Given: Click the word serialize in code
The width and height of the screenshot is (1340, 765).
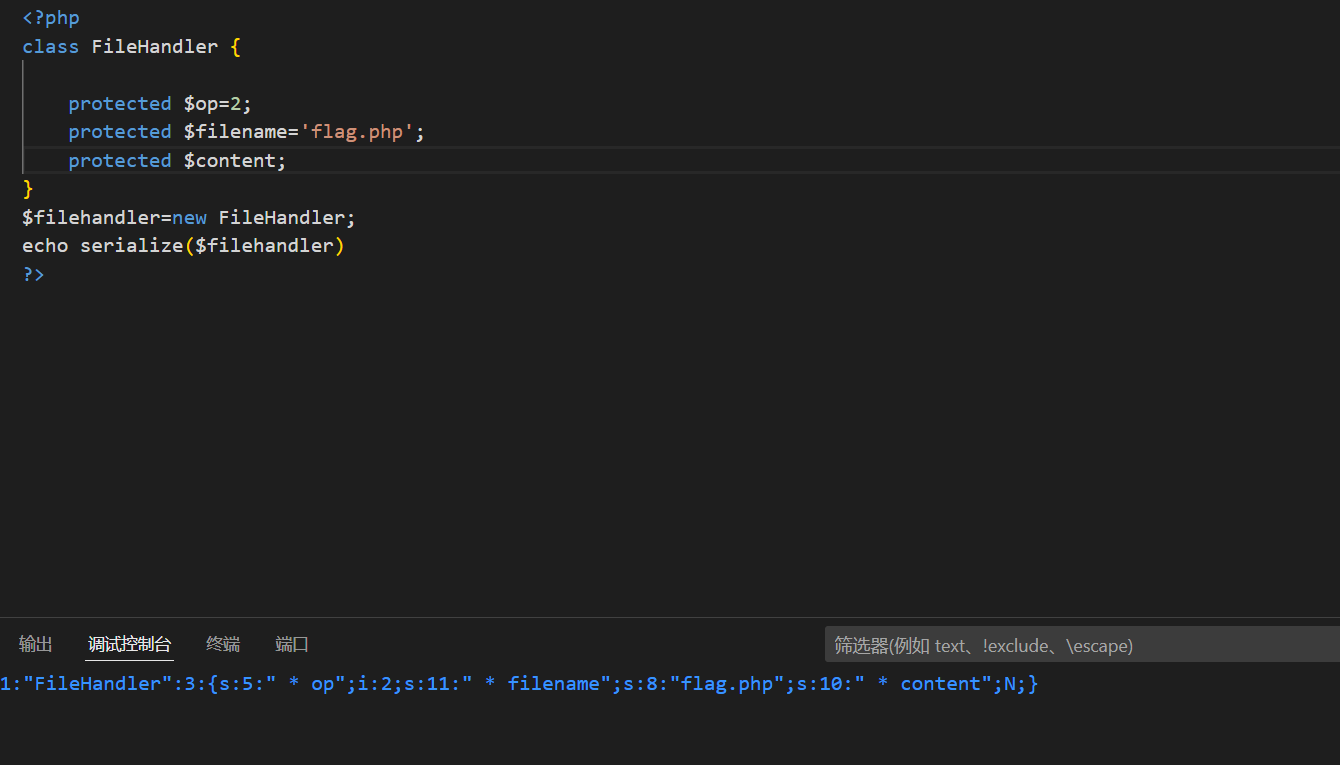Looking at the screenshot, I should point(132,245).
